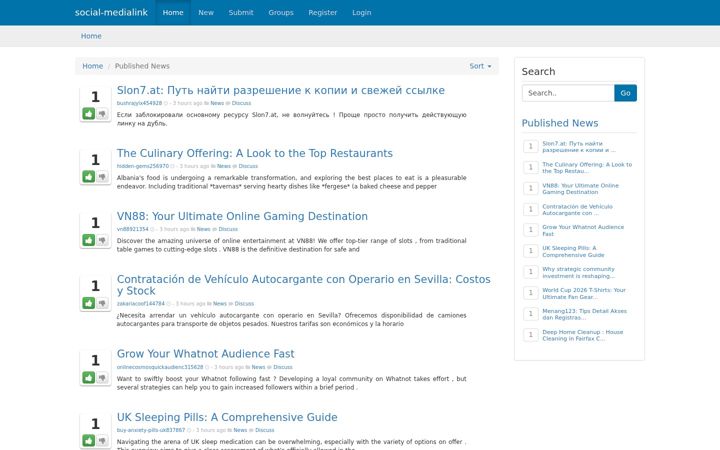Open author onlinecosmosquickaudienc315628 profile
Screen dimensions: 720x450
tap(160, 367)
